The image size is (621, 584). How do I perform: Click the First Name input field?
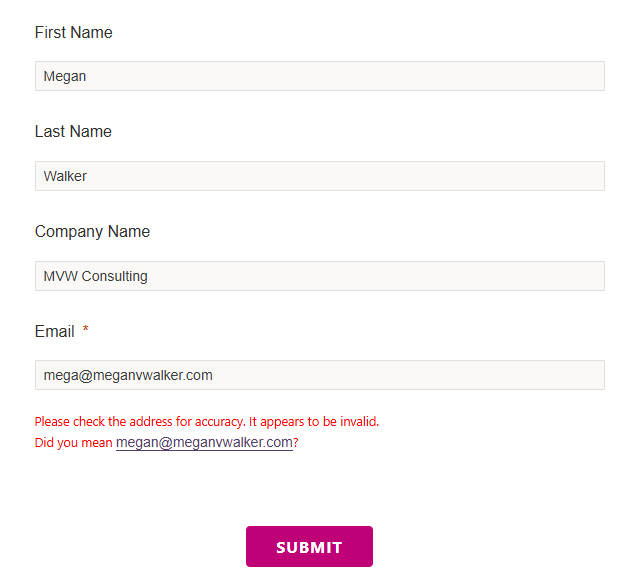320,76
